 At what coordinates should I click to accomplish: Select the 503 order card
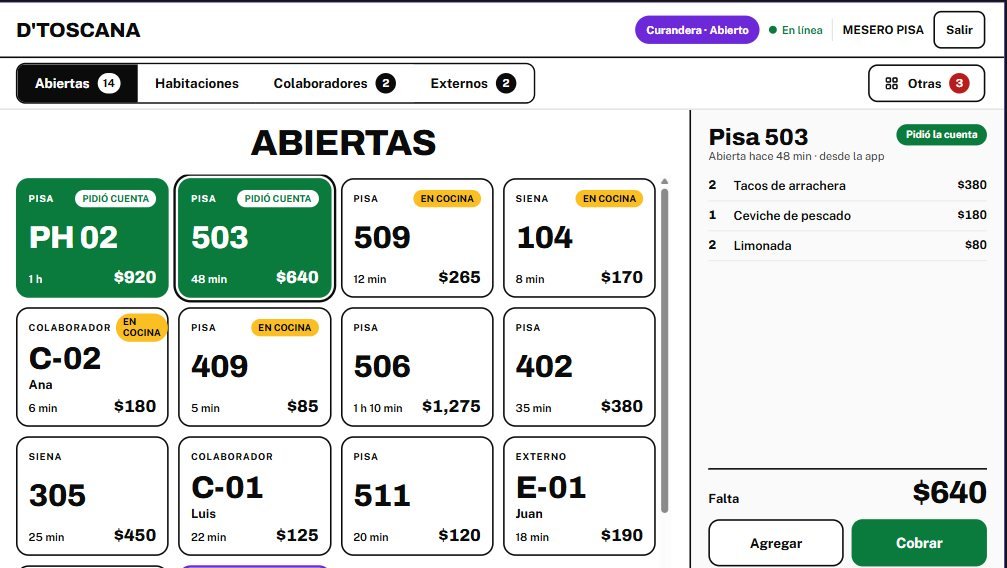pyautogui.click(x=255, y=238)
